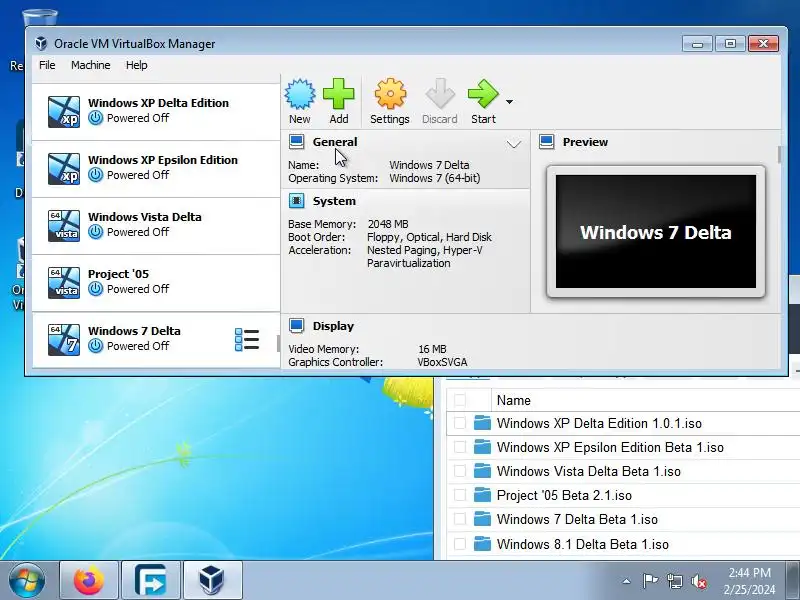Collapse the General section chevron

tap(514, 144)
